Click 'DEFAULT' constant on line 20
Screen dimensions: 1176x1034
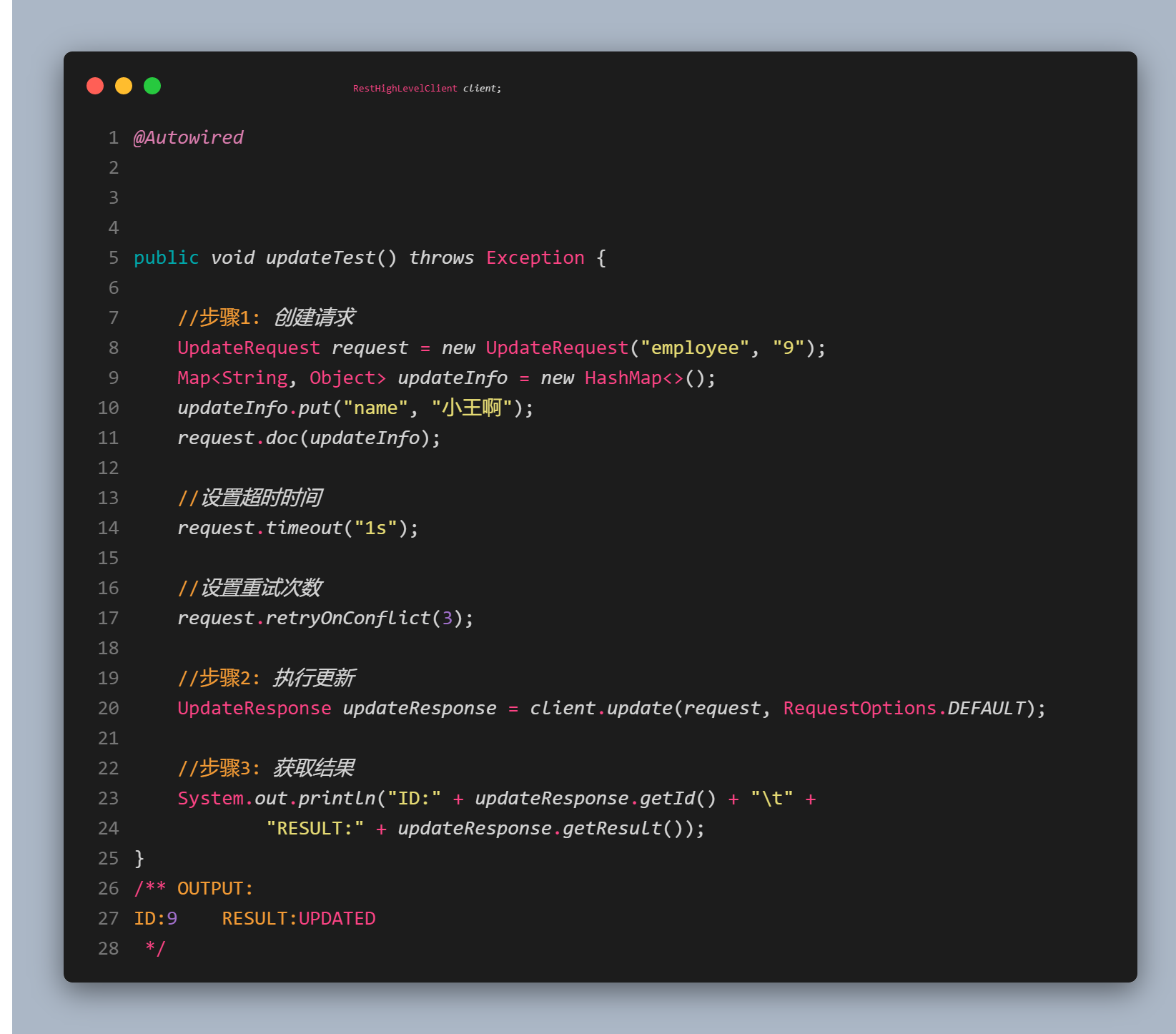tap(987, 708)
